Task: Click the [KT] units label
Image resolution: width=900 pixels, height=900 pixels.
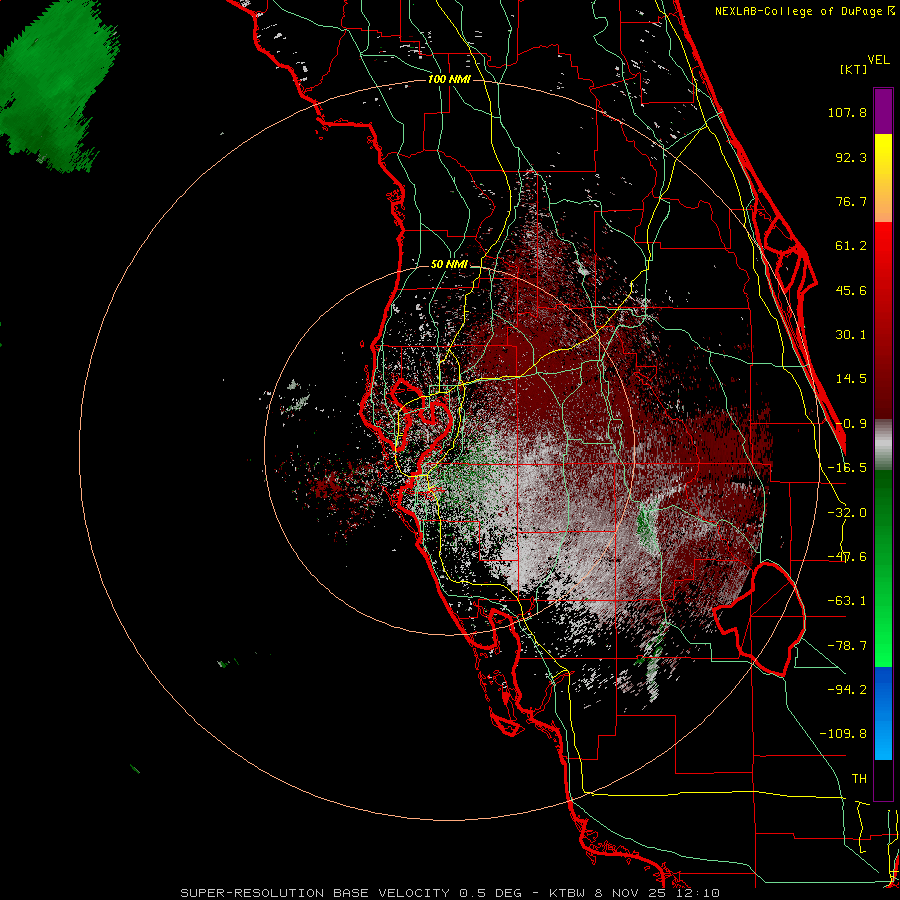Action: [854, 69]
